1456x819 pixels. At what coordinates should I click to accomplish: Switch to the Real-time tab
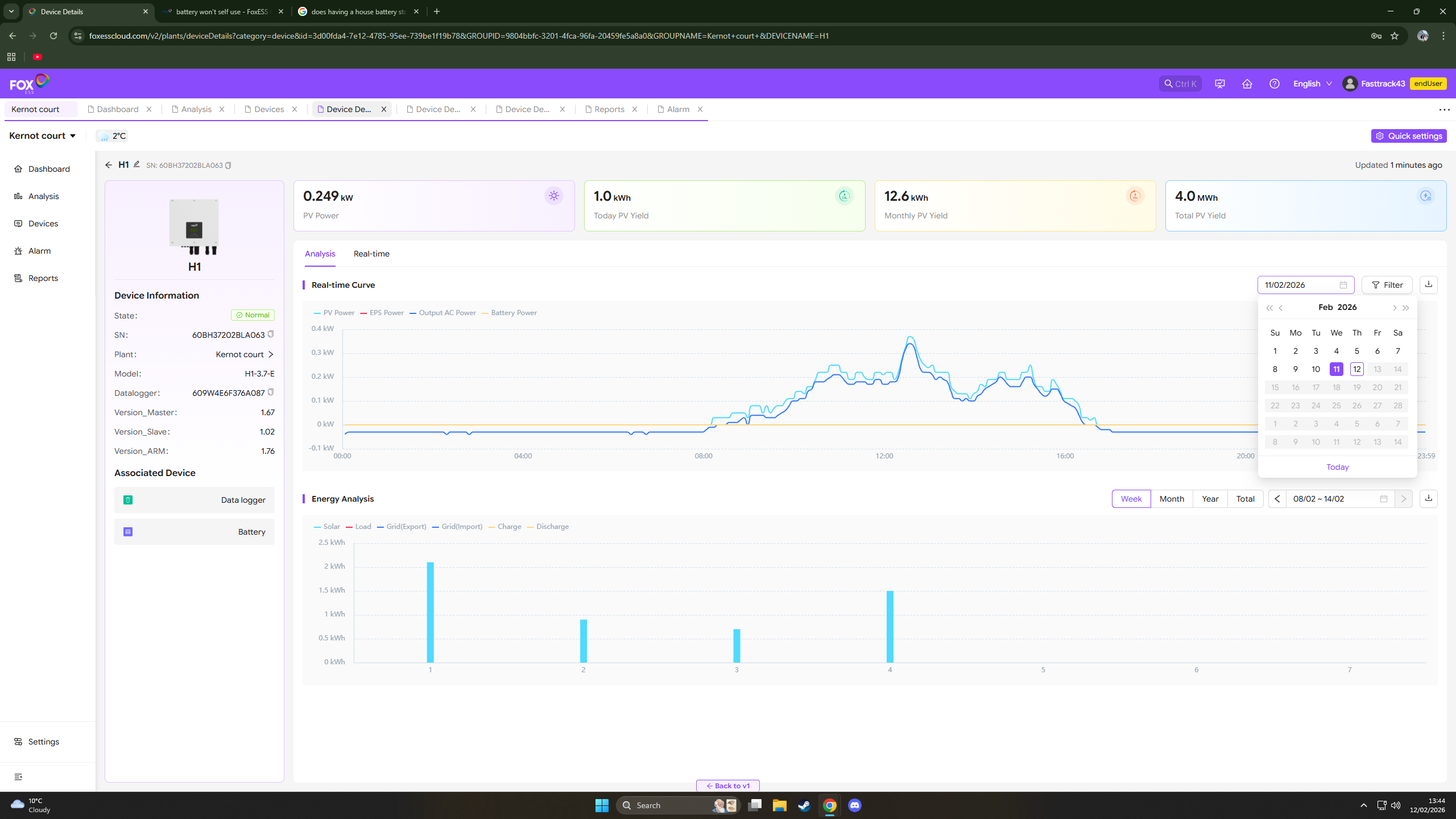click(x=371, y=254)
